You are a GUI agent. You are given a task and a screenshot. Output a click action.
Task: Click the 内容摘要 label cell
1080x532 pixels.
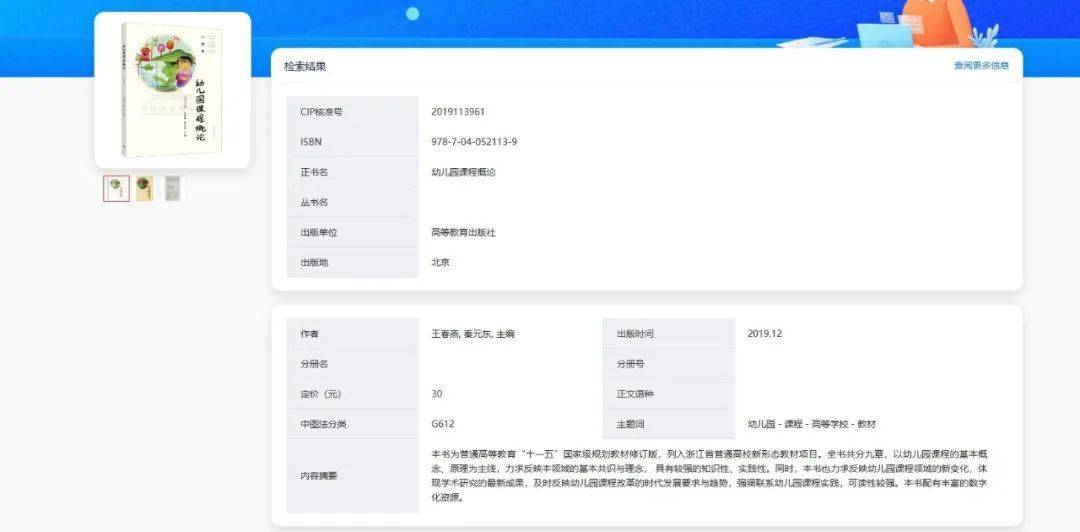click(353, 476)
